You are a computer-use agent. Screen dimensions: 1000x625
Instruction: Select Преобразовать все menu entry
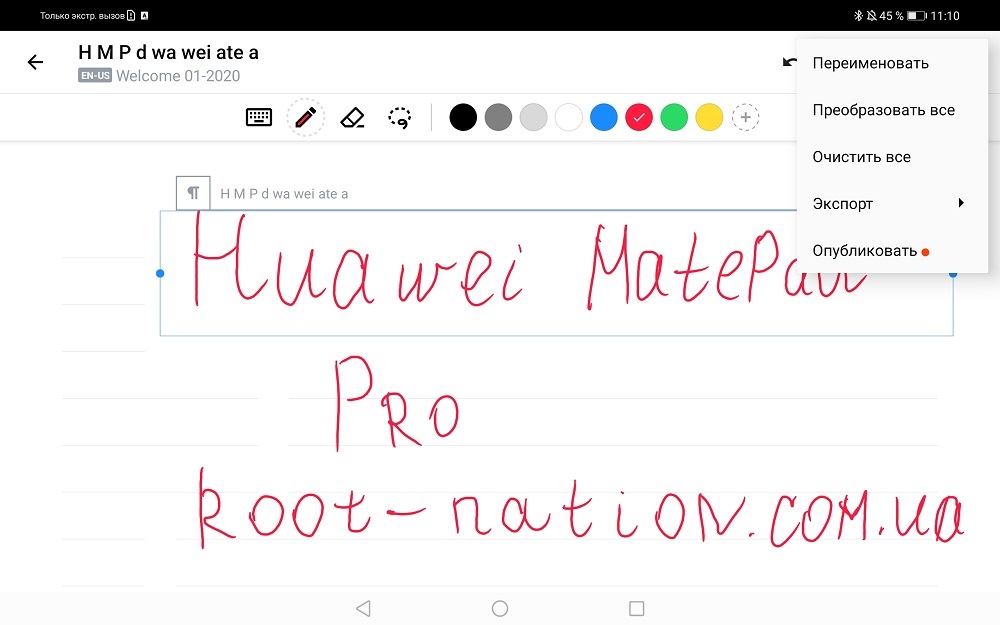(x=892, y=110)
